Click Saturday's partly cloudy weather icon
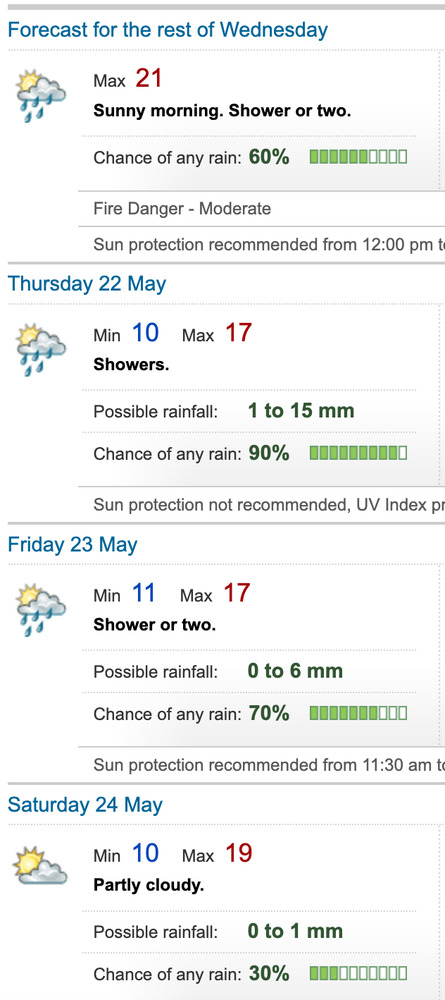Image resolution: width=445 pixels, height=1000 pixels. pos(41,865)
